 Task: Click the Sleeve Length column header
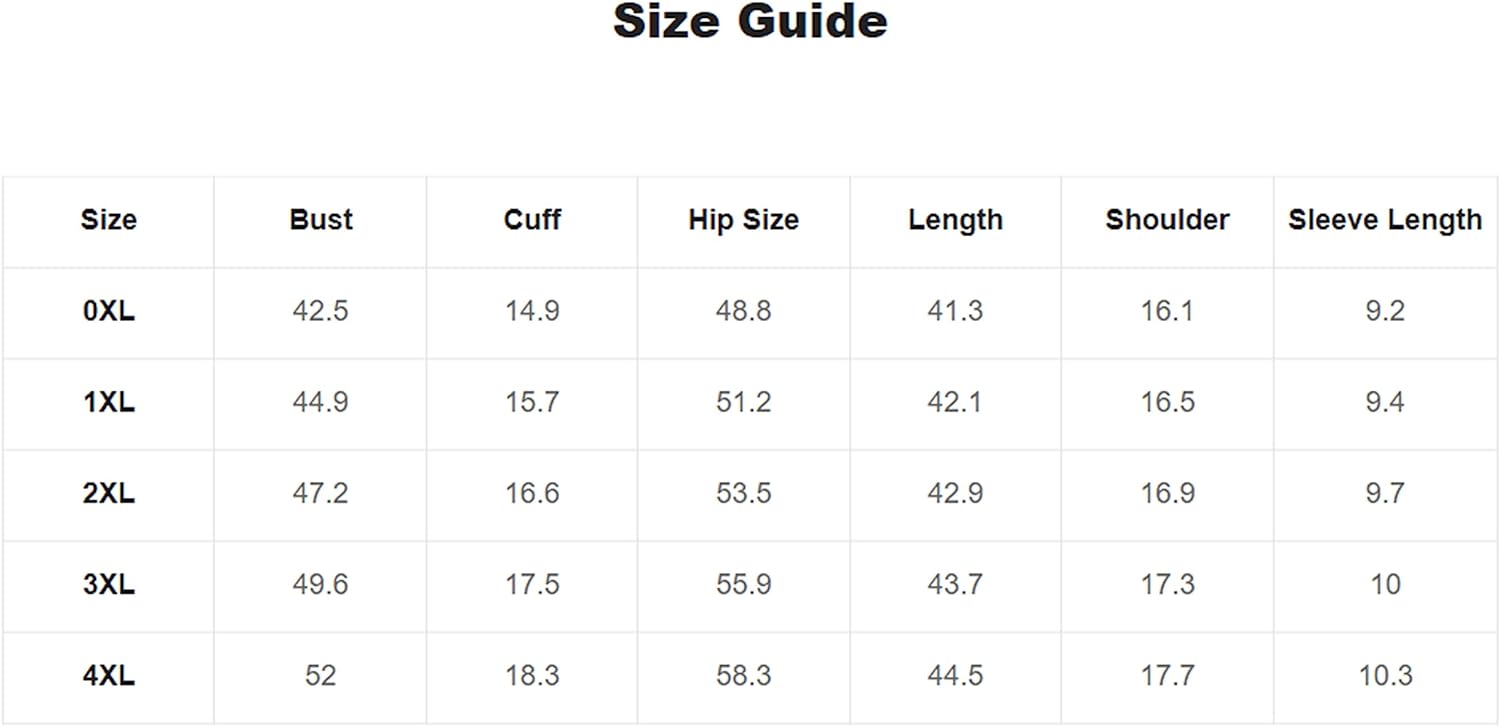[x=1385, y=220]
